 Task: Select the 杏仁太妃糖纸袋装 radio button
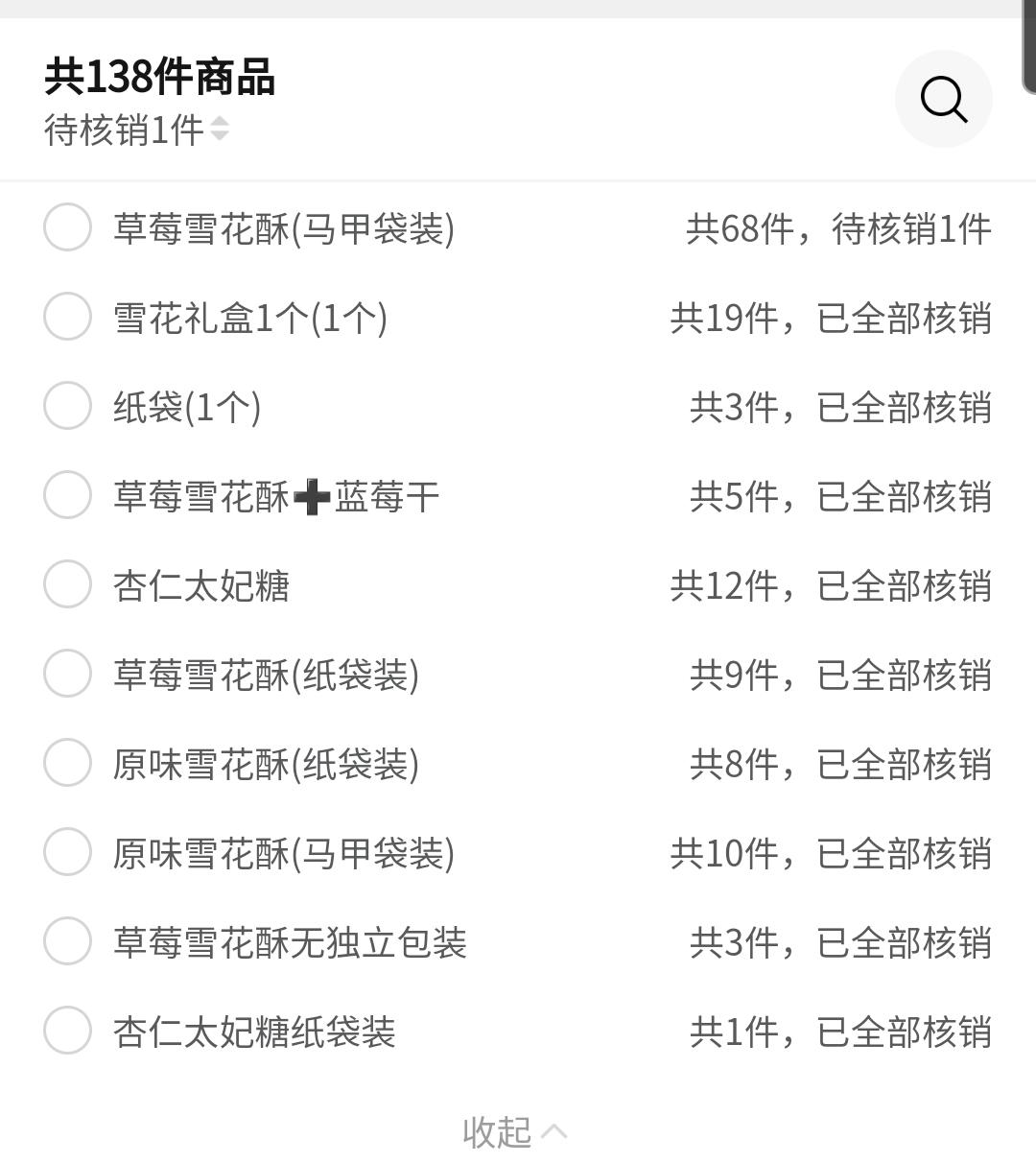tap(67, 1032)
